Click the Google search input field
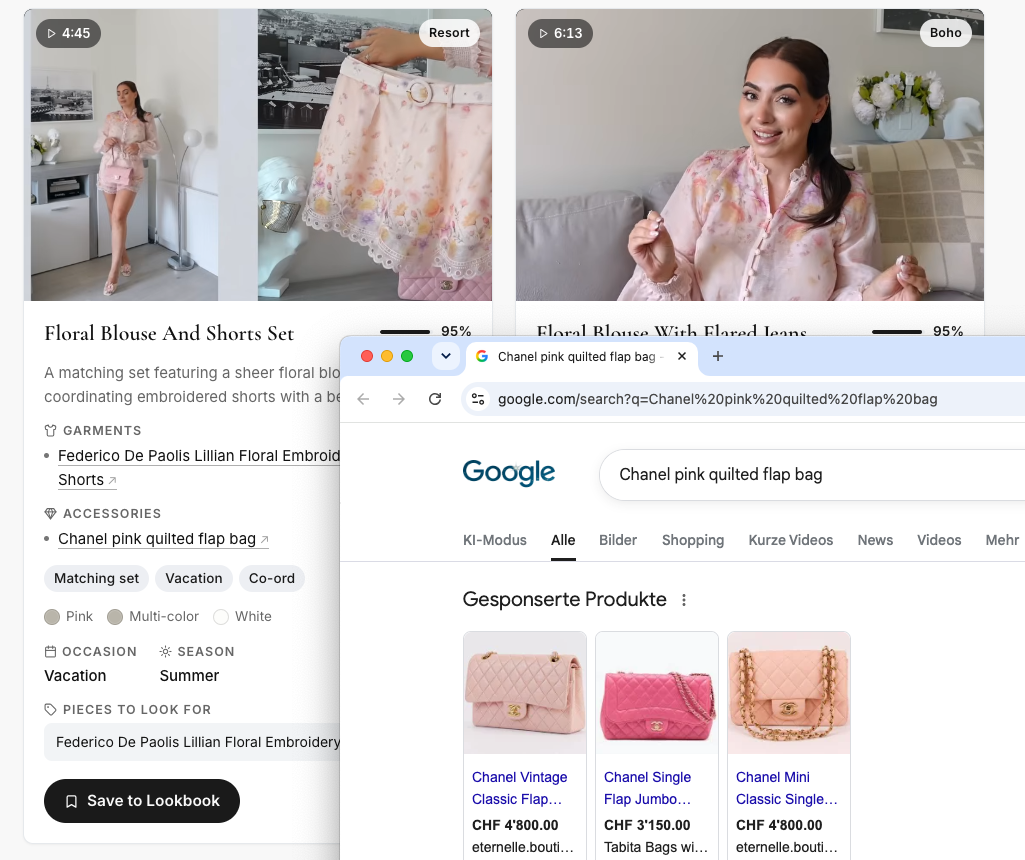The image size is (1025, 860). click(811, 475)
